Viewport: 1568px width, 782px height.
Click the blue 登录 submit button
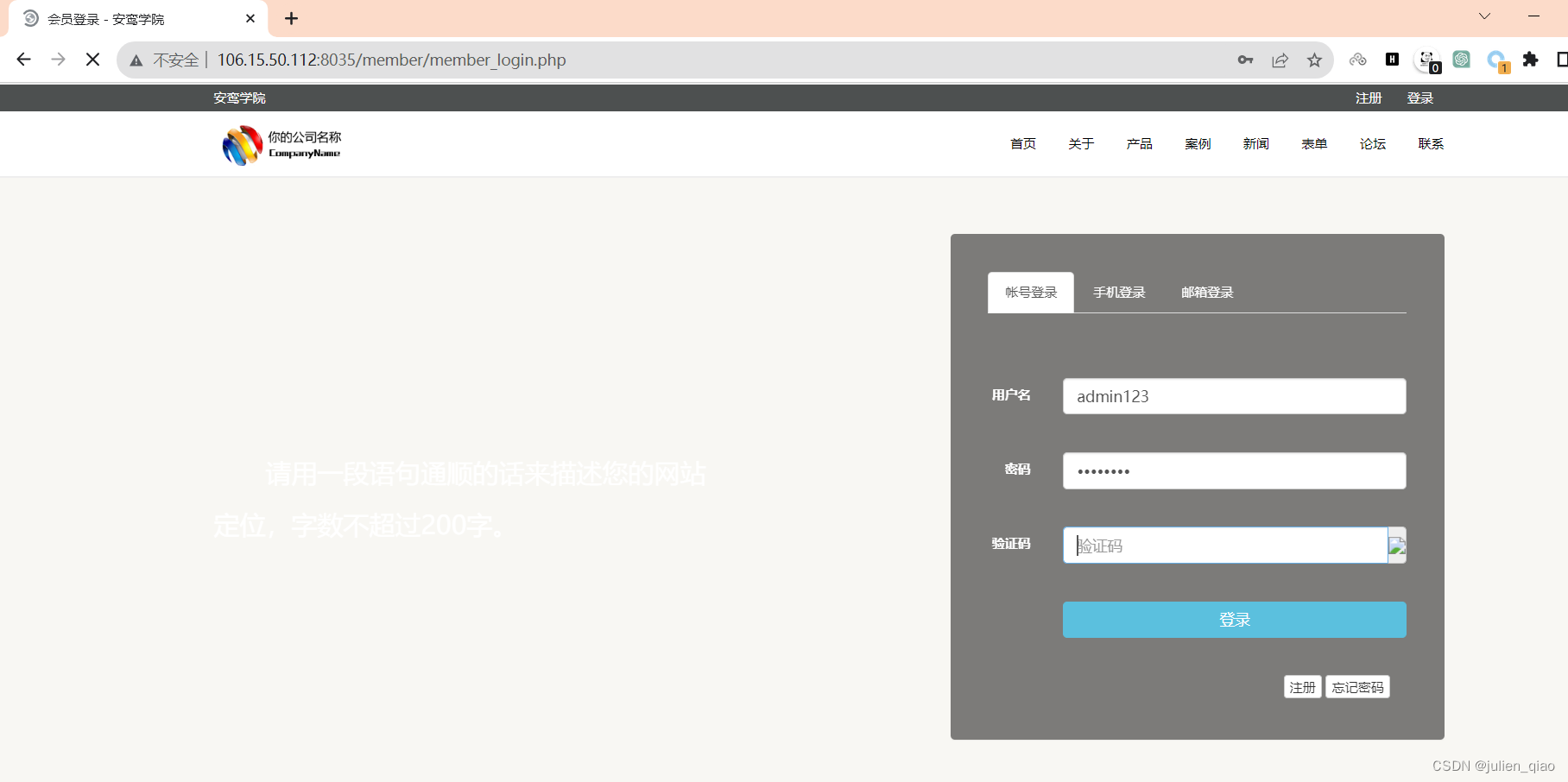pyautogui.click(x=1235, y=620)
